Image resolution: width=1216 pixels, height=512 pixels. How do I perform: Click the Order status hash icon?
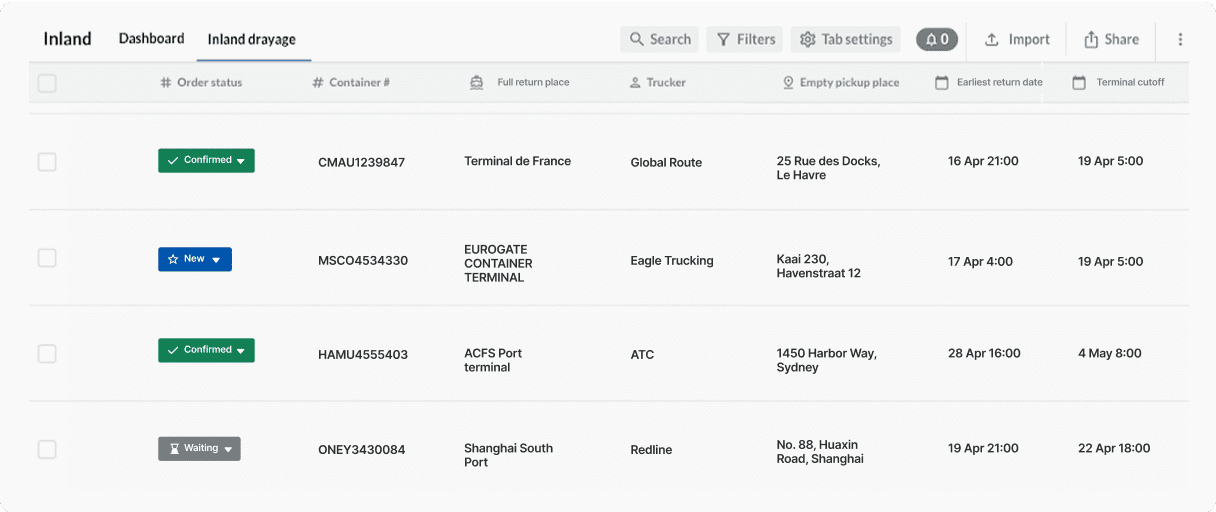coord(166,83)
